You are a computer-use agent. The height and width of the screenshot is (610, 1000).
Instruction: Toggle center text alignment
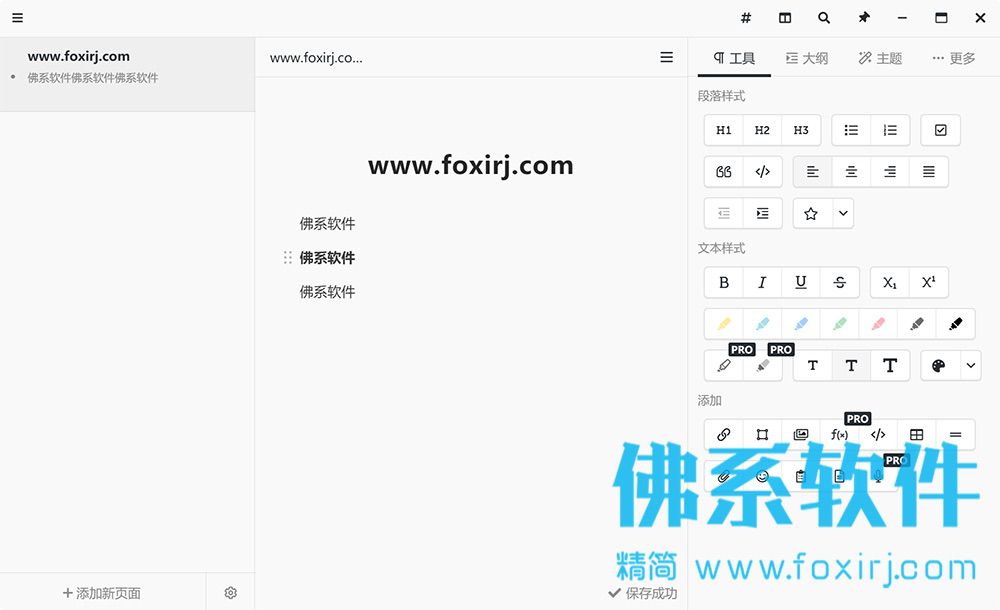pos(851,172)
